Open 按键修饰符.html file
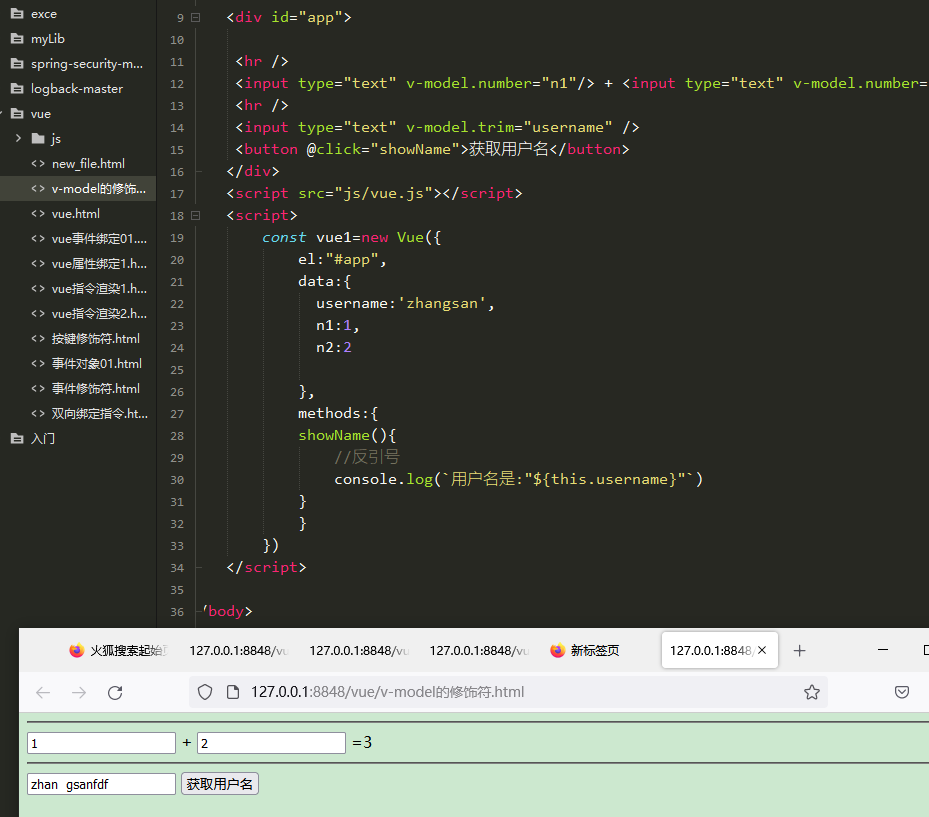929x817 pixels. (x=95, y=338)
